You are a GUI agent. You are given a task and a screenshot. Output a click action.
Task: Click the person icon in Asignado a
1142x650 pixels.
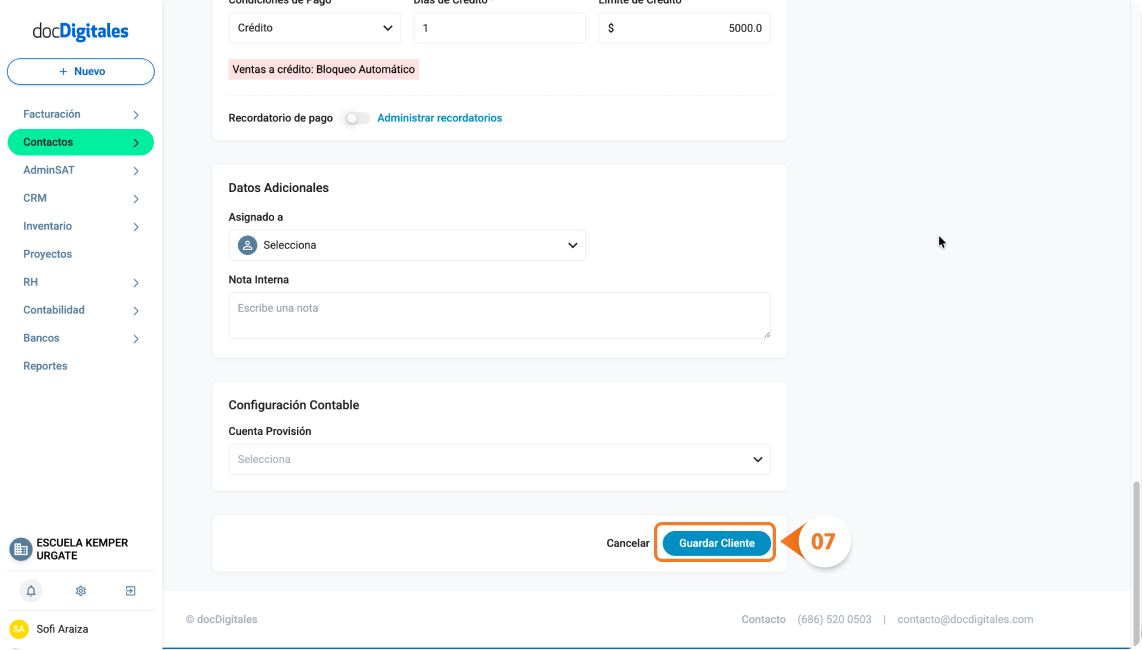pos(248,246)
